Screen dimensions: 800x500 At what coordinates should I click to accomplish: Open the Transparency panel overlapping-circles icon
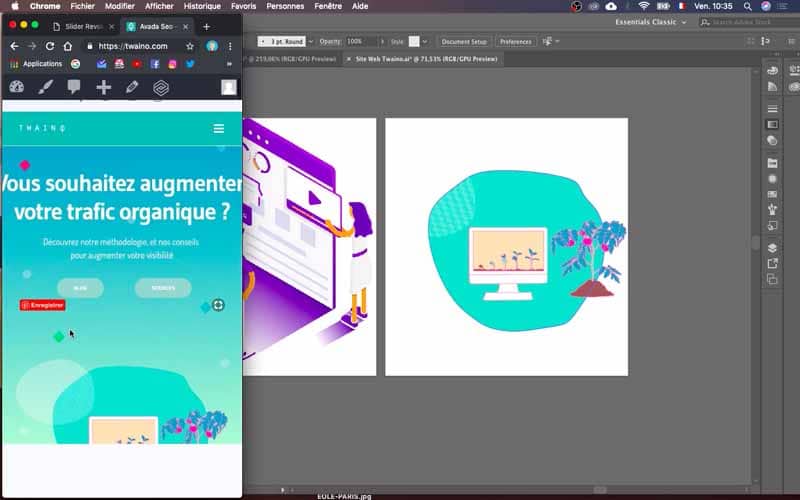tap(772, 140)
